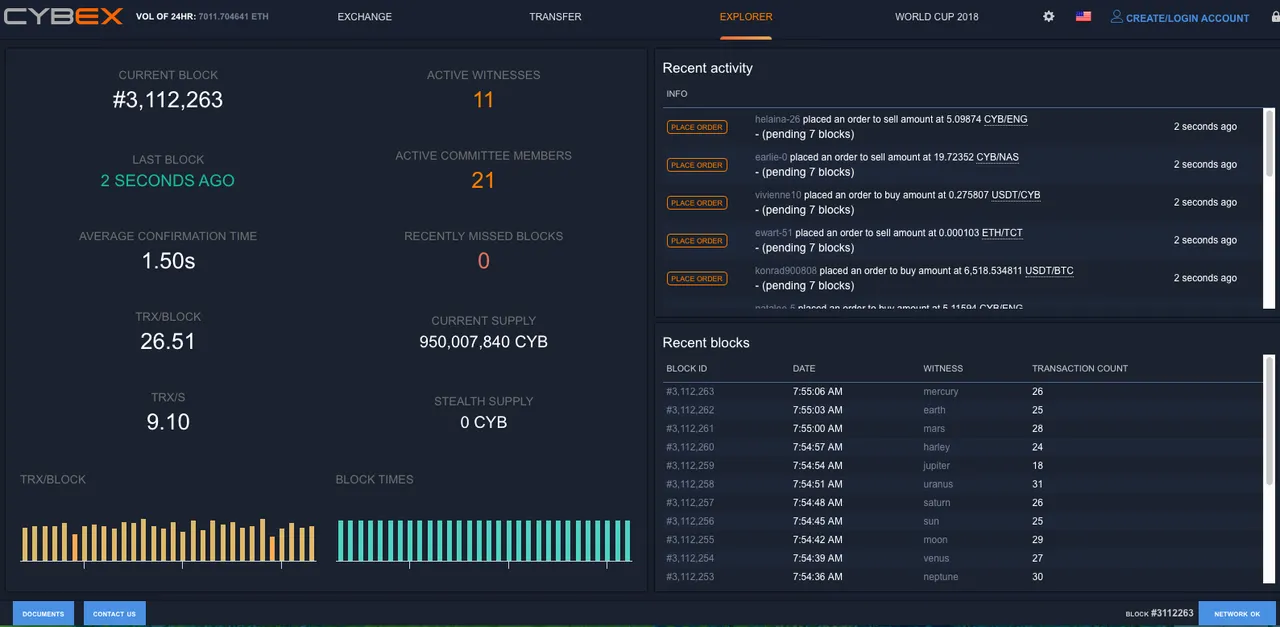Open the vivienne10 account link
This screenshot has height=627, width=1280.
pos(778,195)
